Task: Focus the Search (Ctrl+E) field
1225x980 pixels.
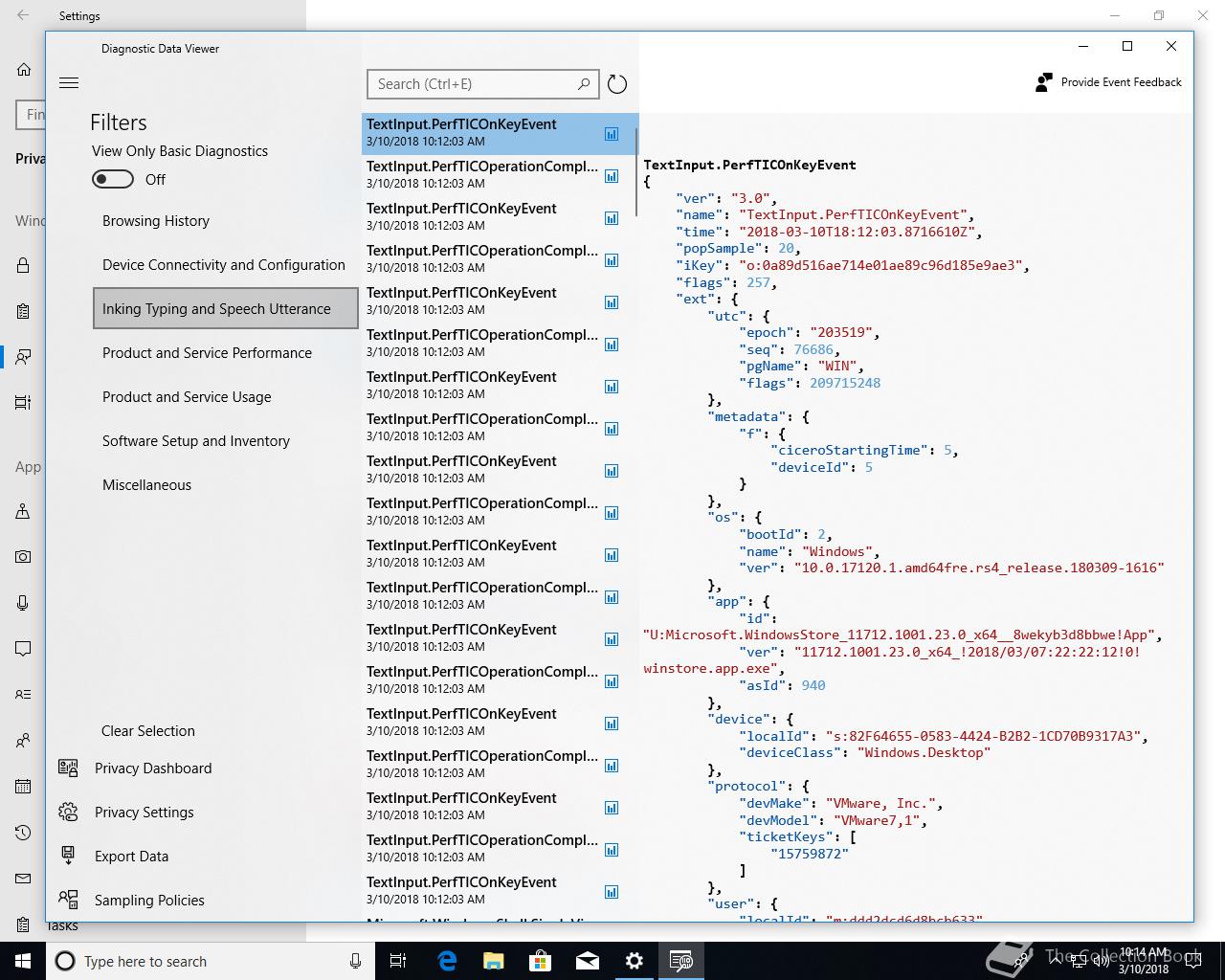Action: click(x=482, y=84)
